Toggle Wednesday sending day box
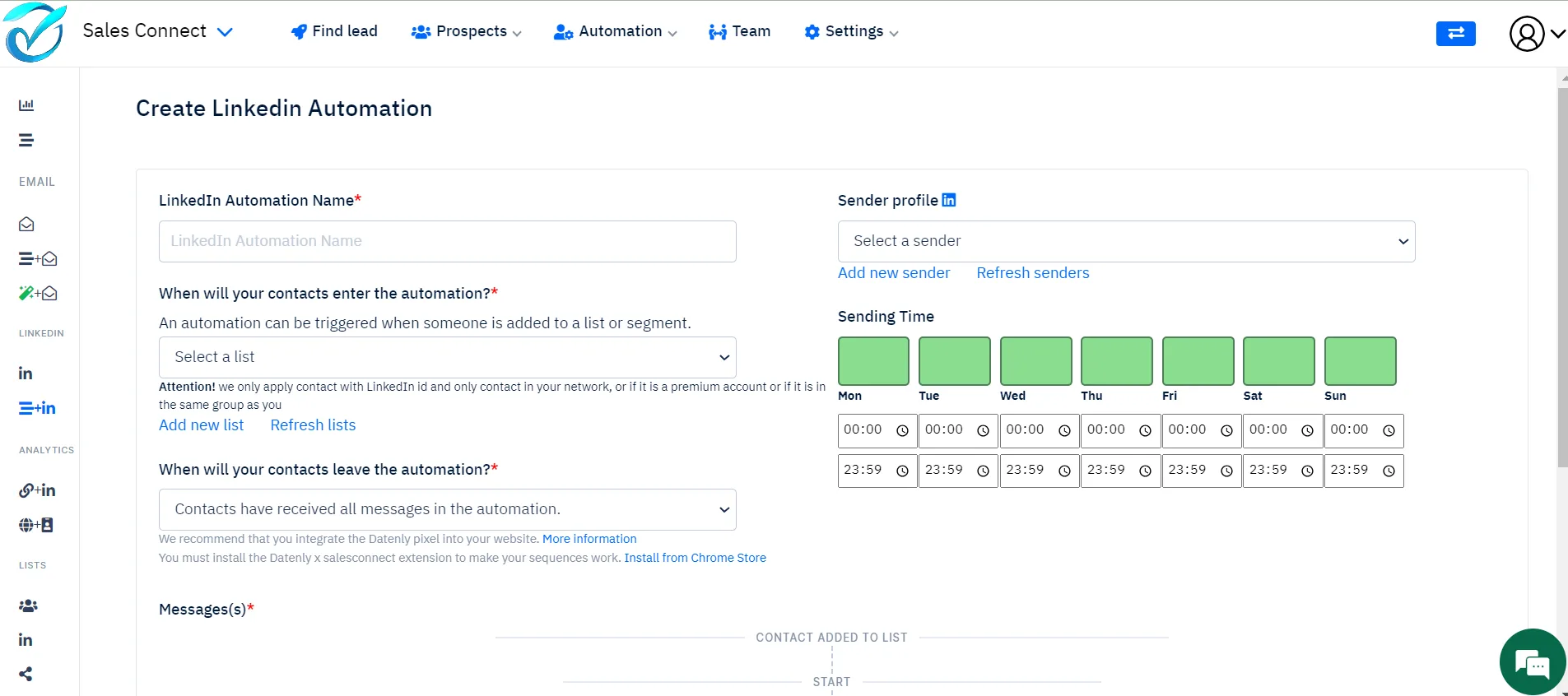Screen dimensions: 1568x696 pos(1036,361)
